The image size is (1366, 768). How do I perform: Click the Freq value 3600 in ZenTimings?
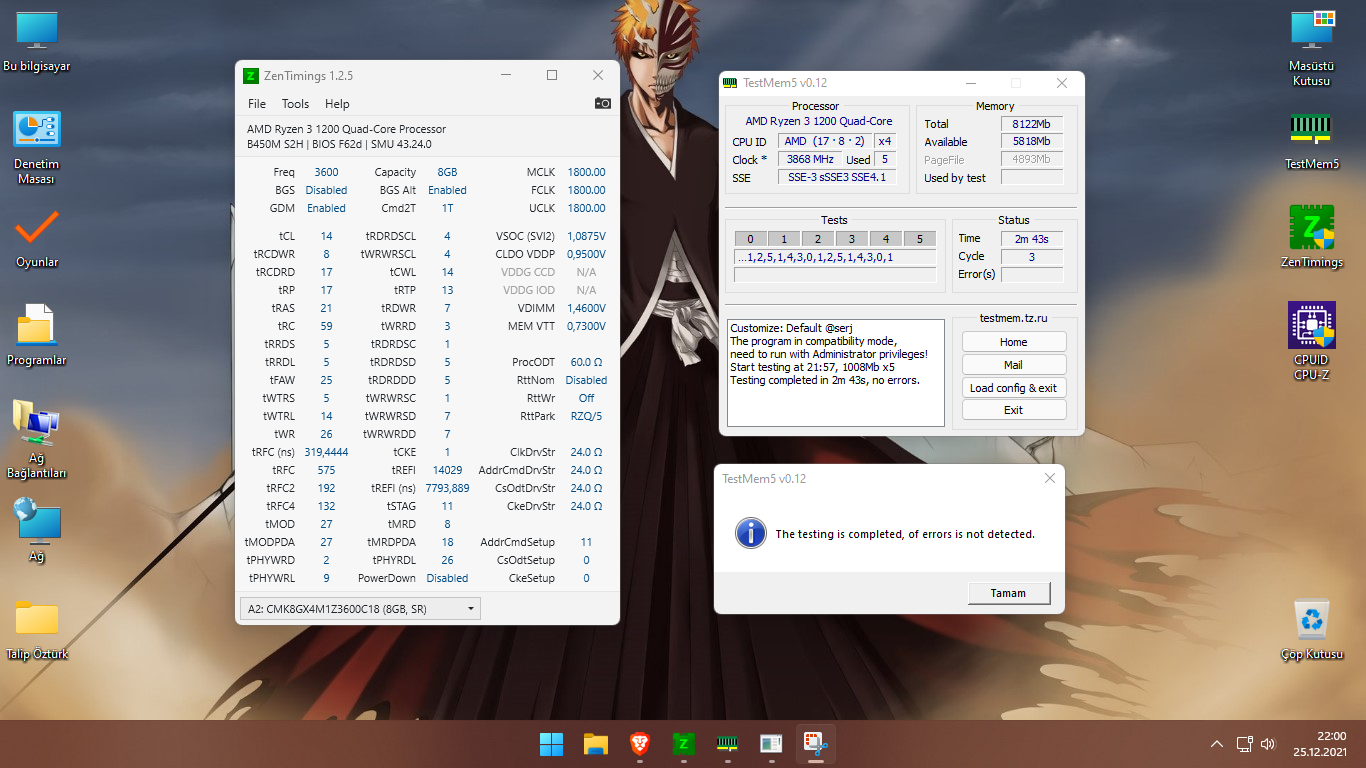pos(326,172)
